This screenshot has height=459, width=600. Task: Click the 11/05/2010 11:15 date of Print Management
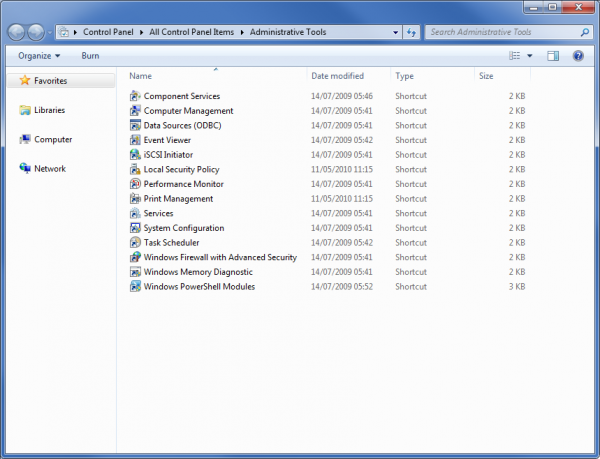342,199
